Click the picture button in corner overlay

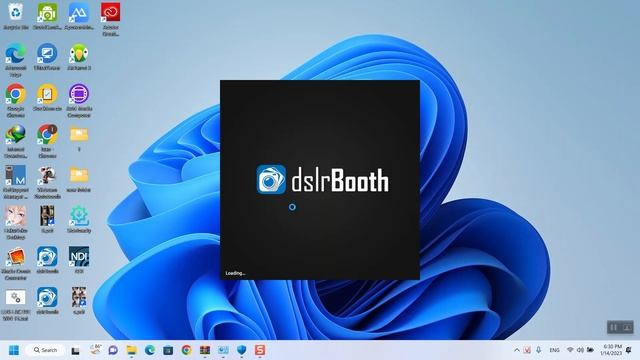coord(627,327)
